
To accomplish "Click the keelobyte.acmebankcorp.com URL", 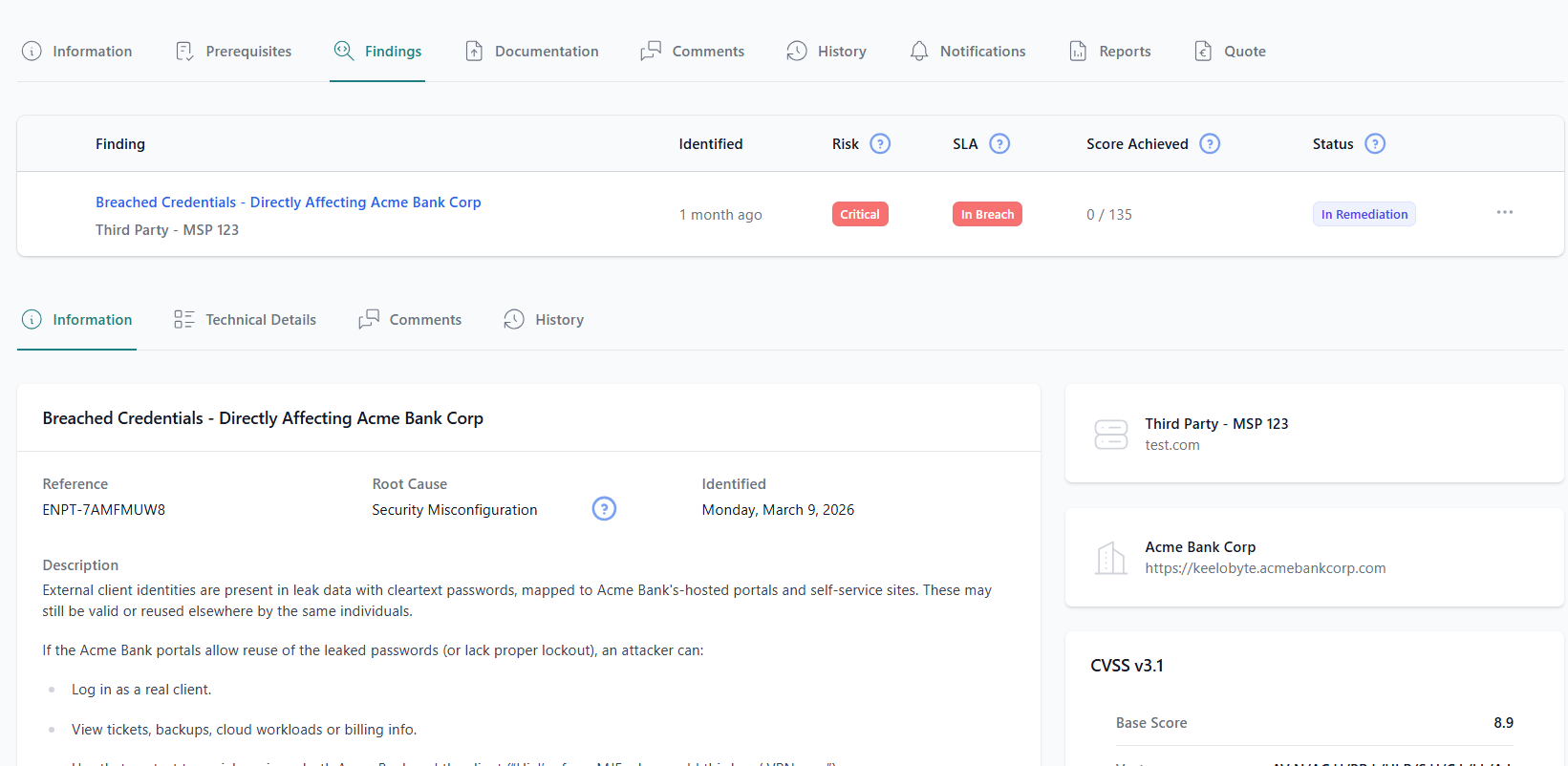I will 1265,568.
